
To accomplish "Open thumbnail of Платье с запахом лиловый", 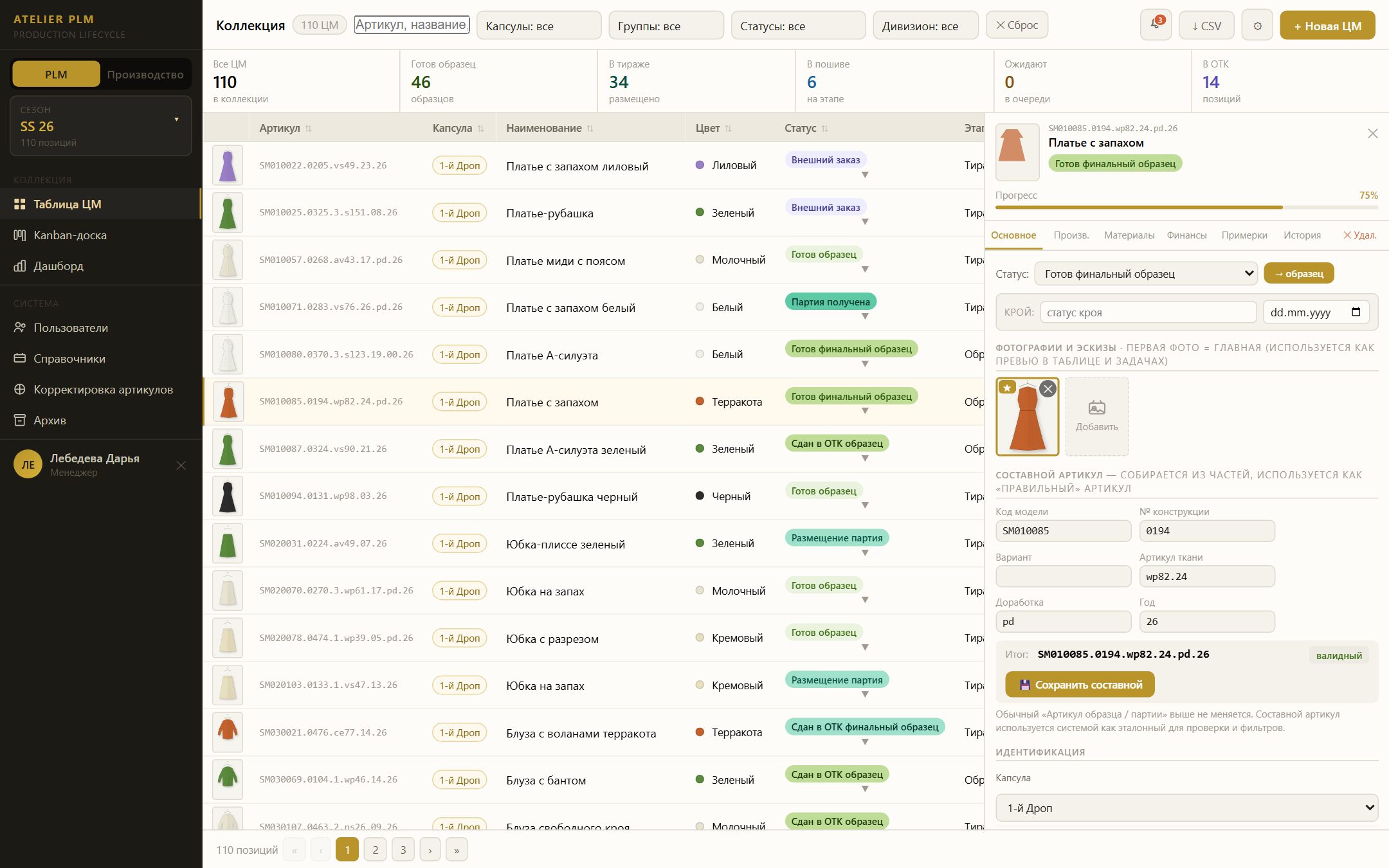I will click(x=228, y=165).
